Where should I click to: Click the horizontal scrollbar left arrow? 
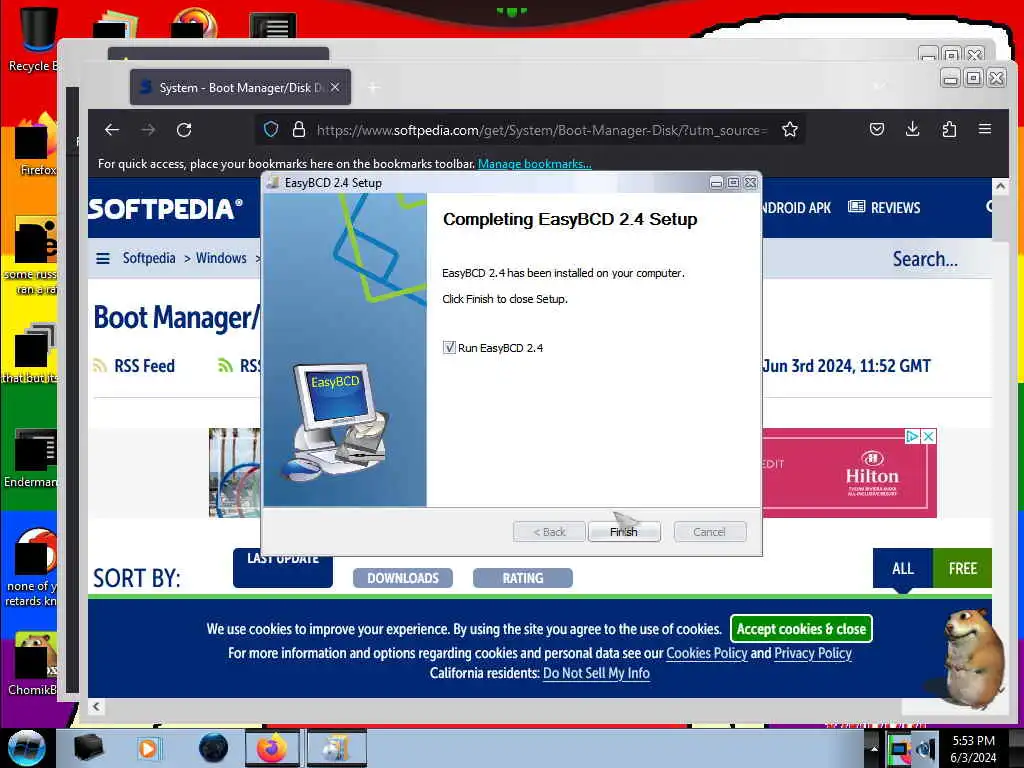[96, 706]
